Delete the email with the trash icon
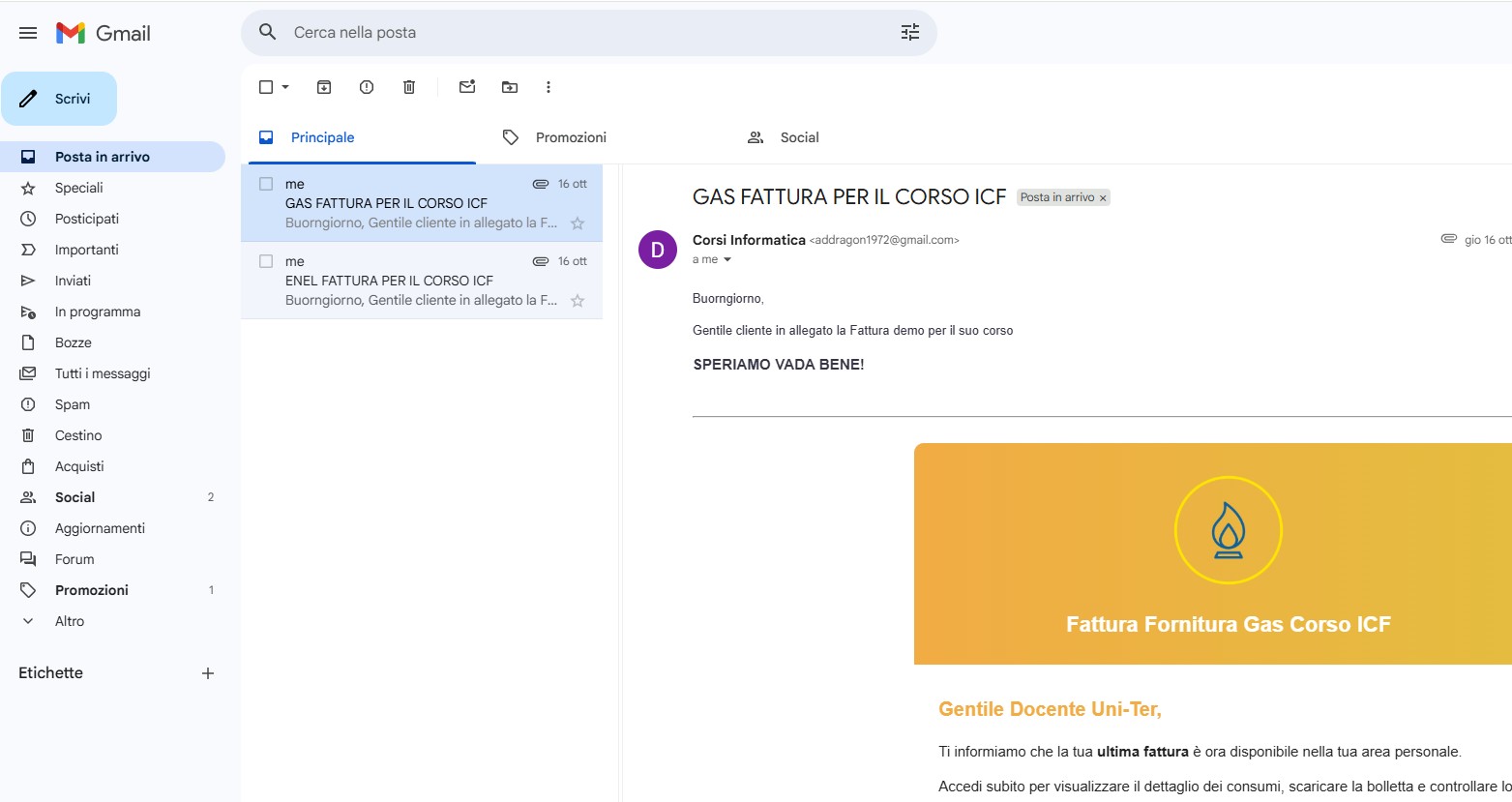Viewport: 1512px width, 802px height. [408, 86]
